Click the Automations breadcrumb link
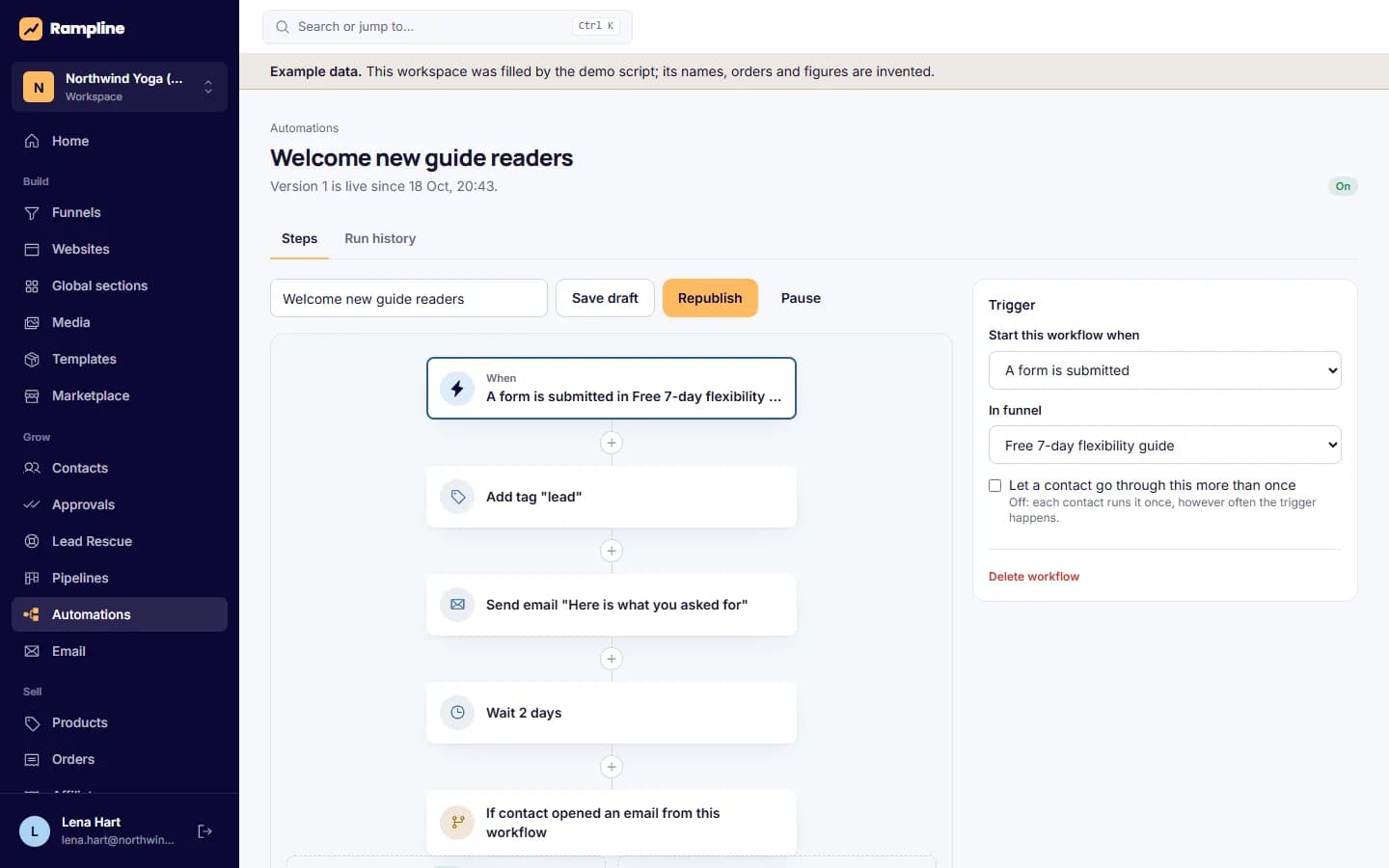The width and height of the screenshot is (1389, 868). 304,128
